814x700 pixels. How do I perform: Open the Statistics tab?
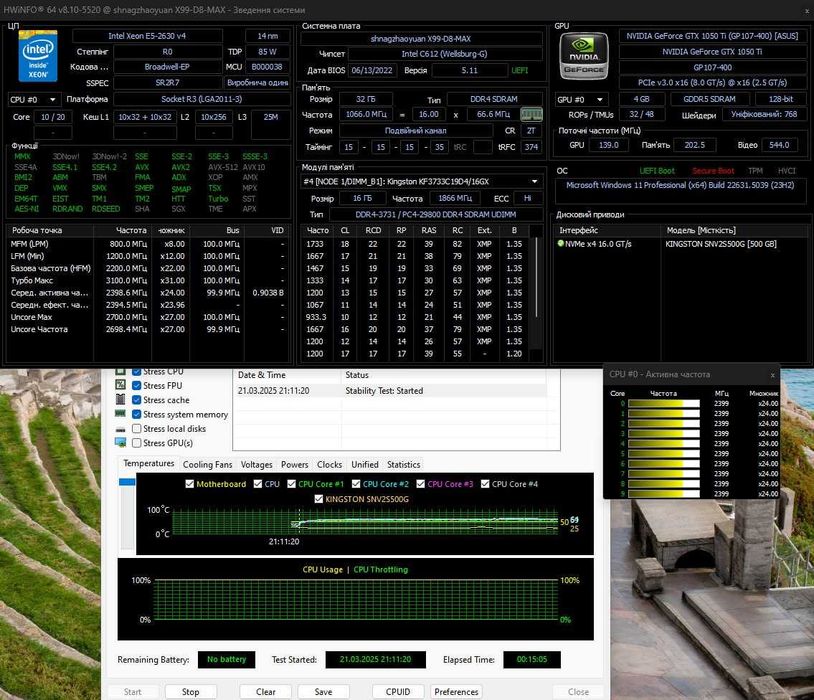coord(403,465)
